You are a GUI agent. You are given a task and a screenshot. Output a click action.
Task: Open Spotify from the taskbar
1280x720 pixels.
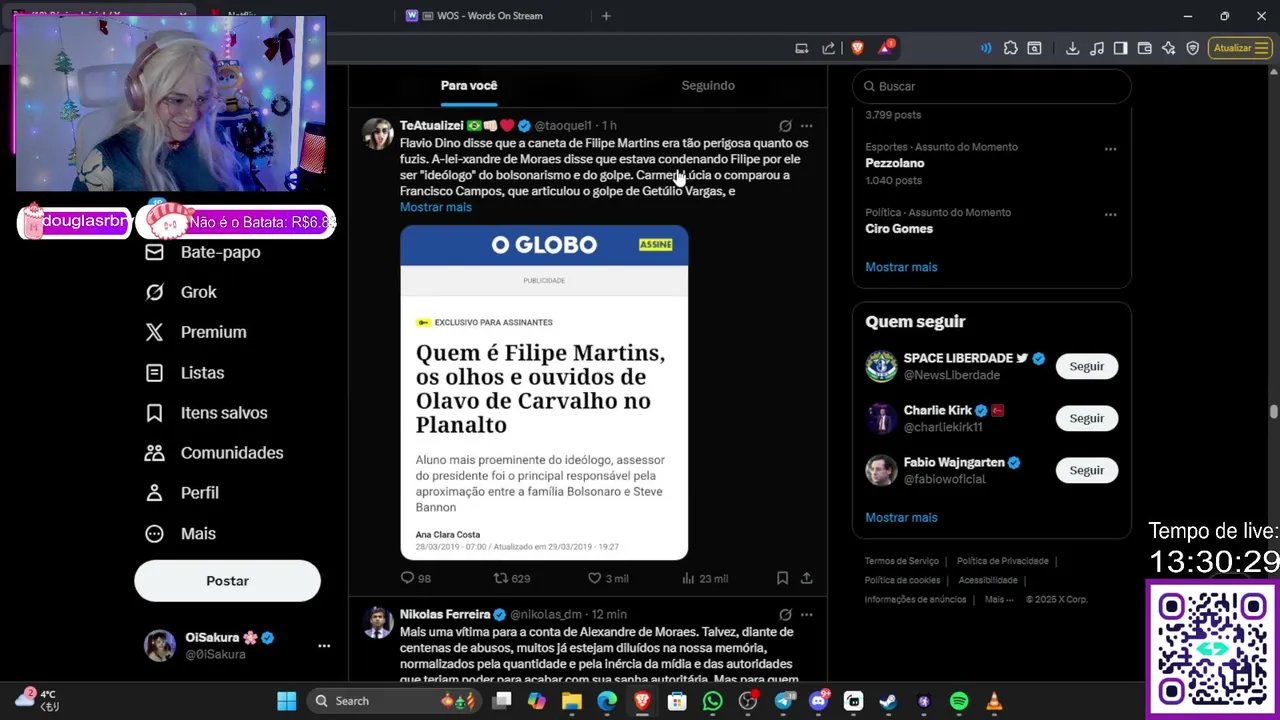point(958,701)
